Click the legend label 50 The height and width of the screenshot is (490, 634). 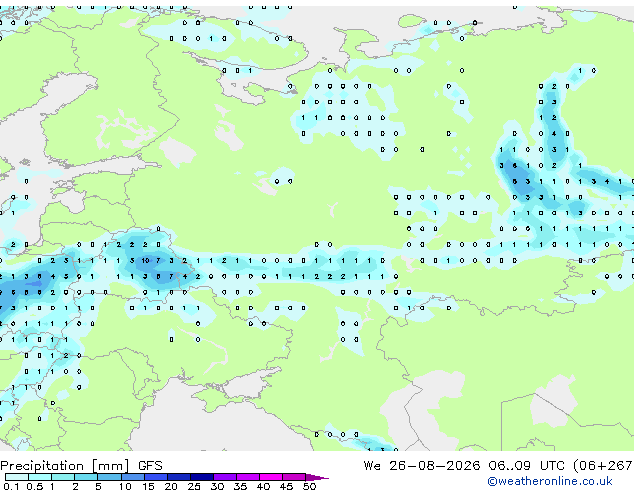309,486
